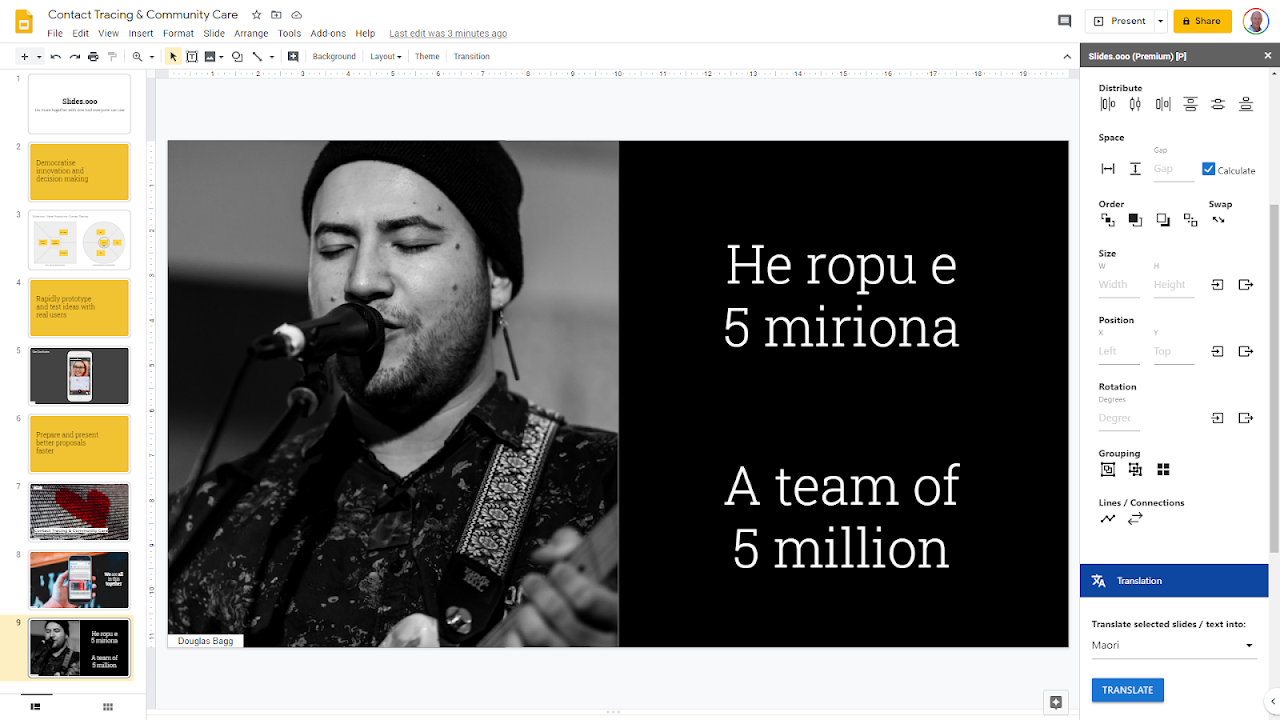Screen dimensions: 1280x720
Task: Open the Present options dropdown arrow
Action: tap(1160, 21)
